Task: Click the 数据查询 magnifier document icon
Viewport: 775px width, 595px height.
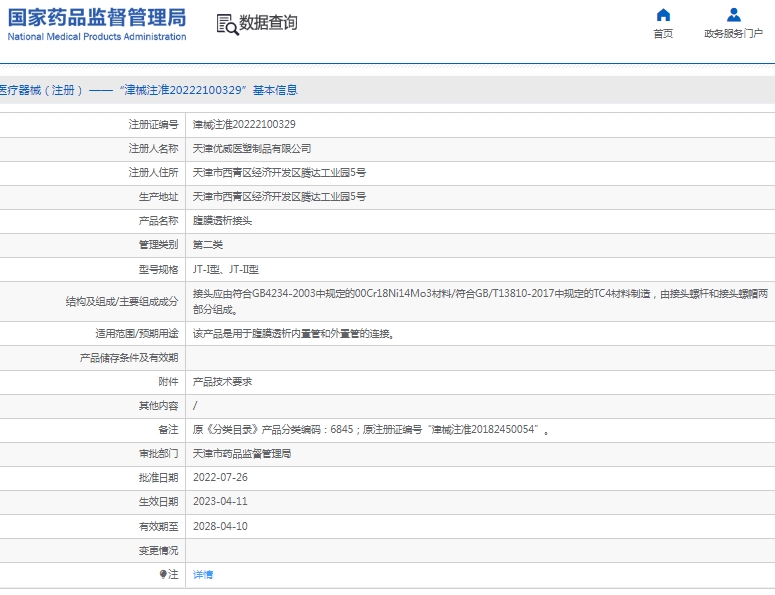Action: [x=227, y=24]
